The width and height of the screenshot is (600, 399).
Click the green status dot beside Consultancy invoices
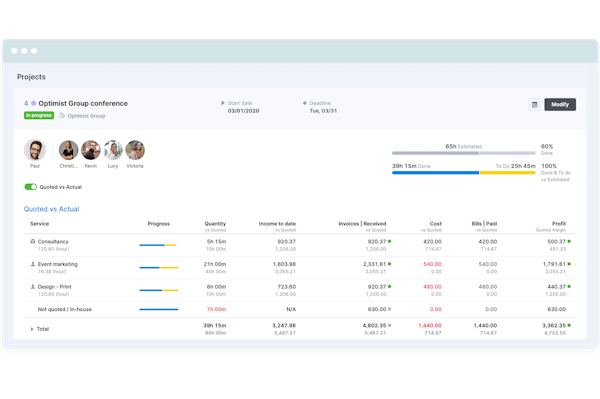[x=390, y=241]
